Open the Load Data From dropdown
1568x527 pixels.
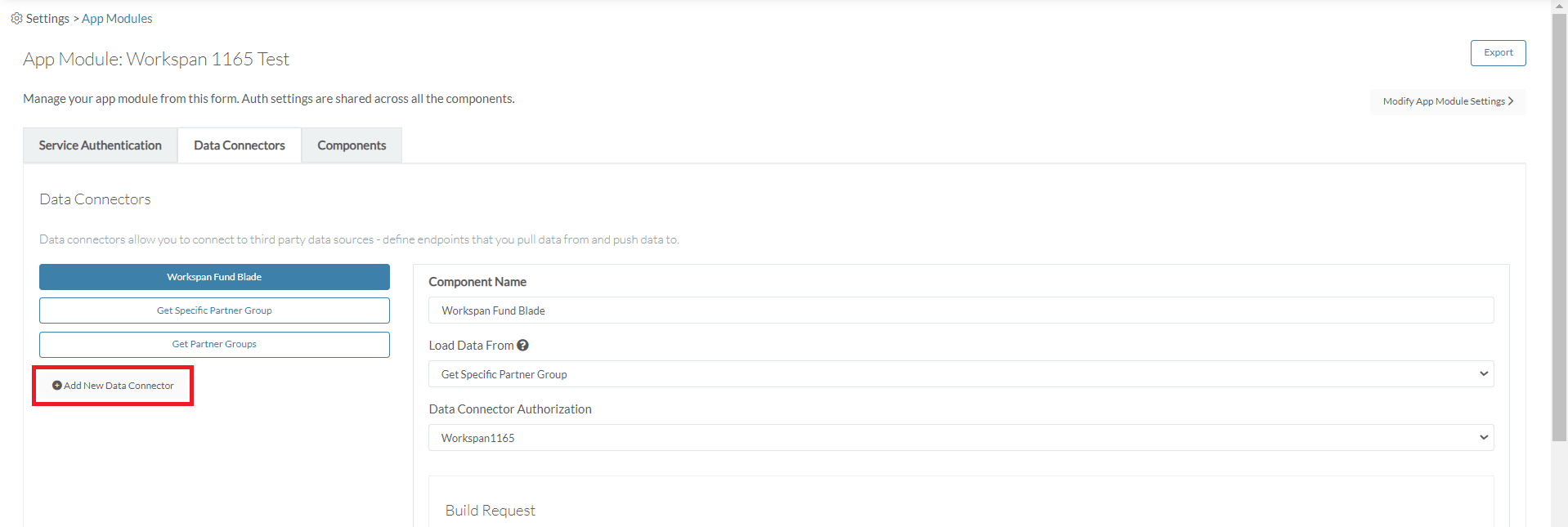961,374
